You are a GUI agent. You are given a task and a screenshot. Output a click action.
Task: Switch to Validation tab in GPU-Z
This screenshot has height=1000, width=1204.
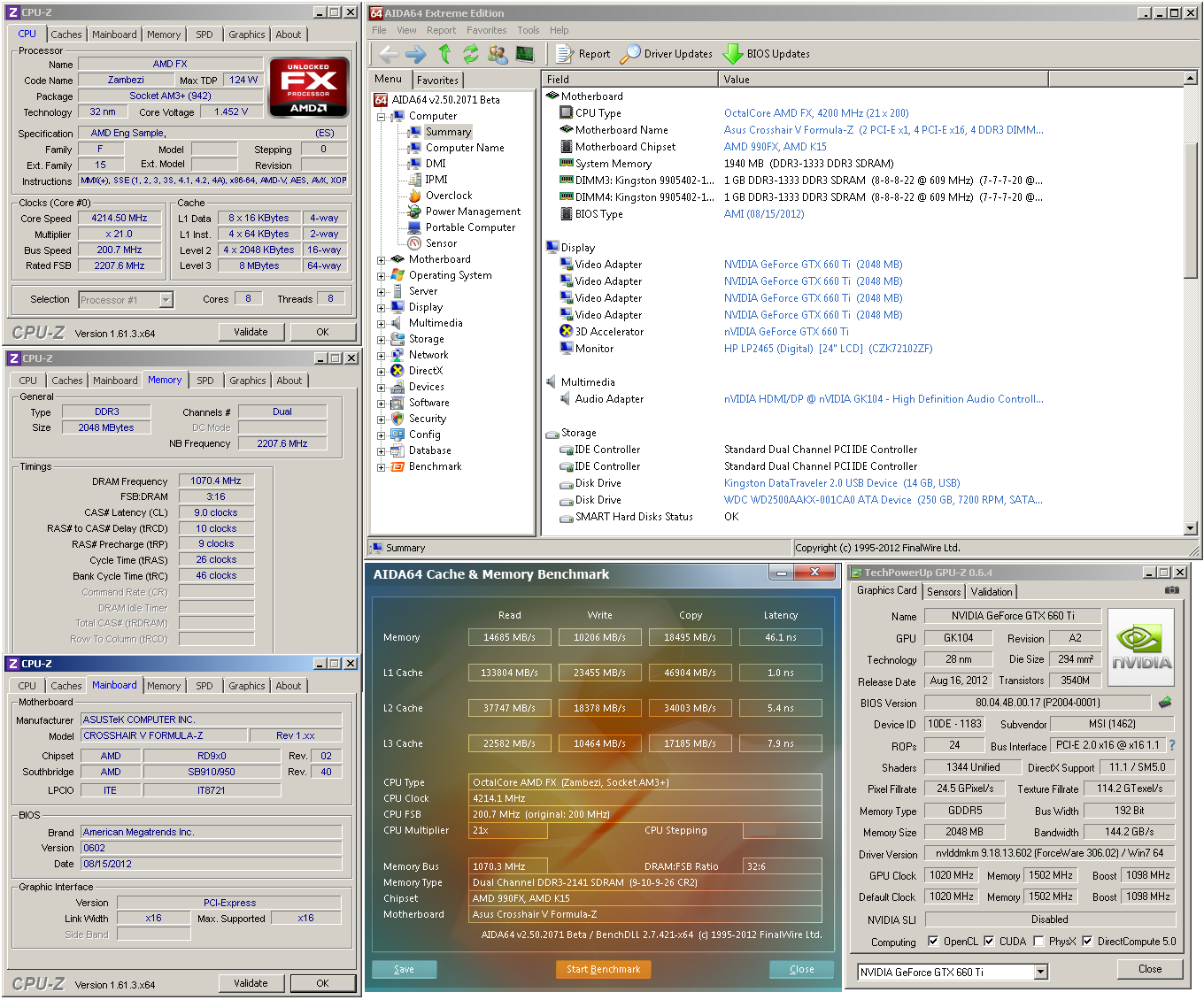[992, 592]
